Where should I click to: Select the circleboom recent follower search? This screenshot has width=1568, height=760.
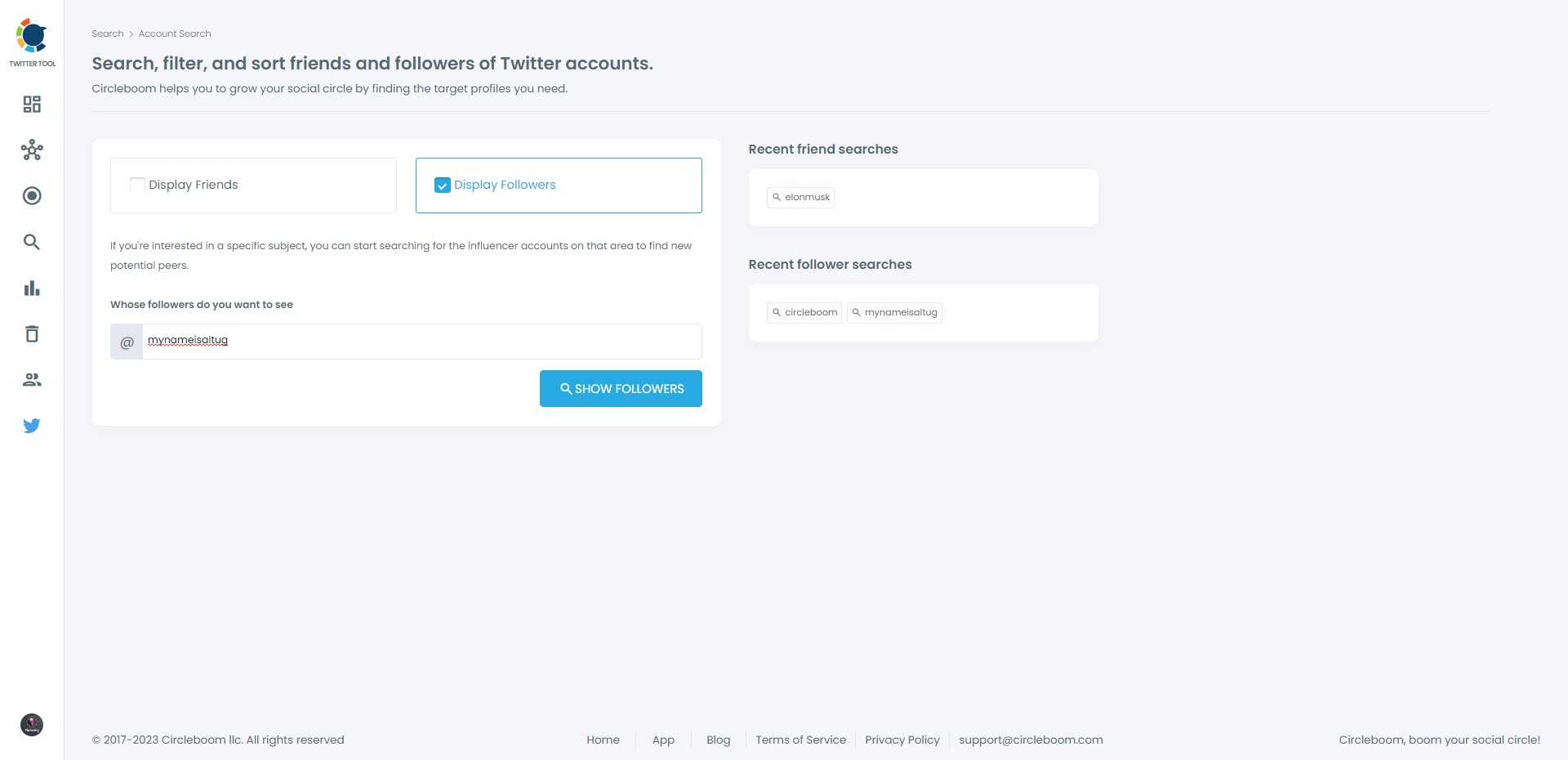[x=804, y=312]
